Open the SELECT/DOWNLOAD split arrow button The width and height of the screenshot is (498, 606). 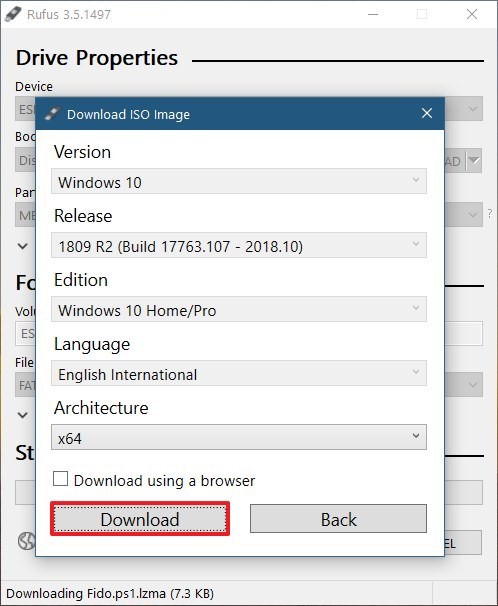click(x=474, y=160)
